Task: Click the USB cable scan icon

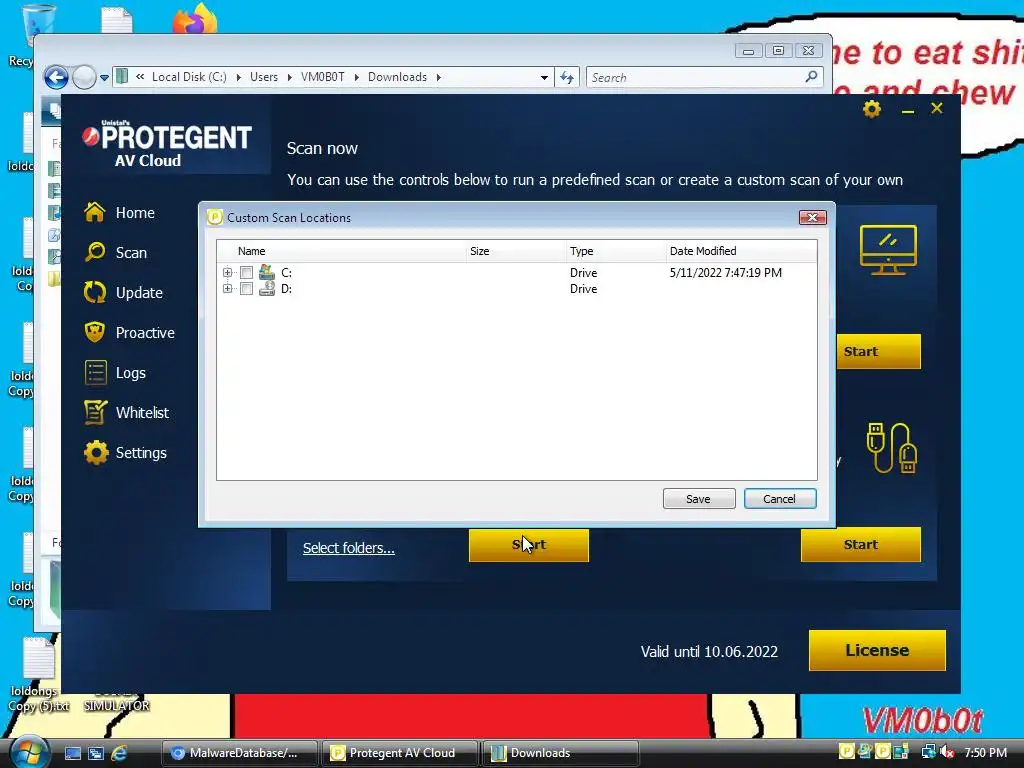Action: (x=892, y=447)
